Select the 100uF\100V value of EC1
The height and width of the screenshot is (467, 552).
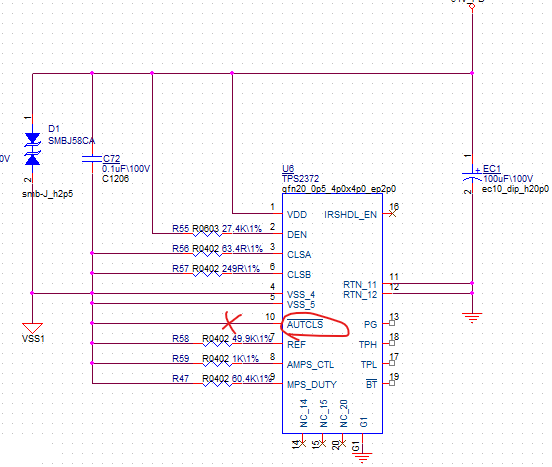pyautogui.click(x=508, y=178)
